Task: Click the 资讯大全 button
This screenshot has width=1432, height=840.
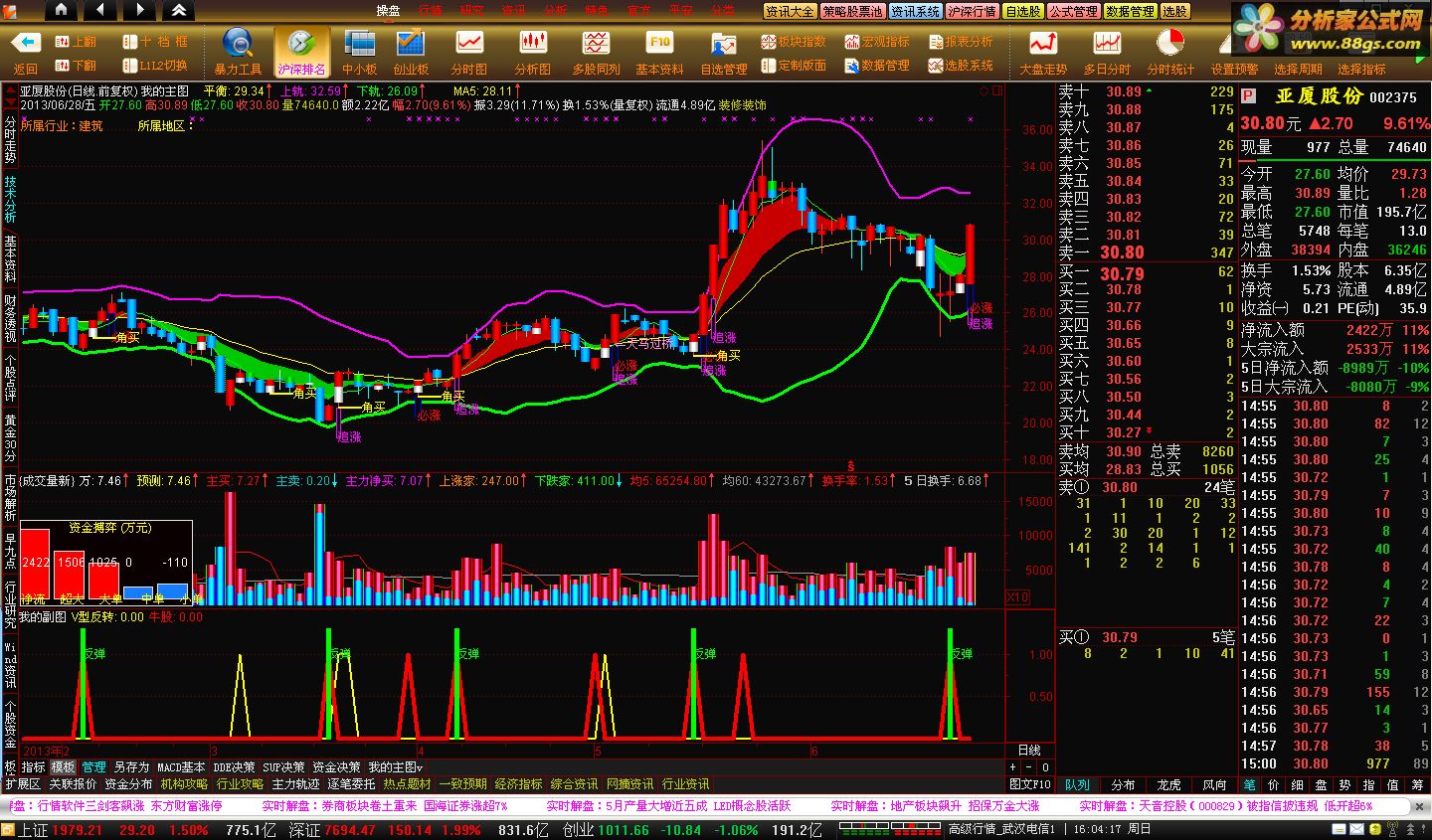Action: pos(790,11)
